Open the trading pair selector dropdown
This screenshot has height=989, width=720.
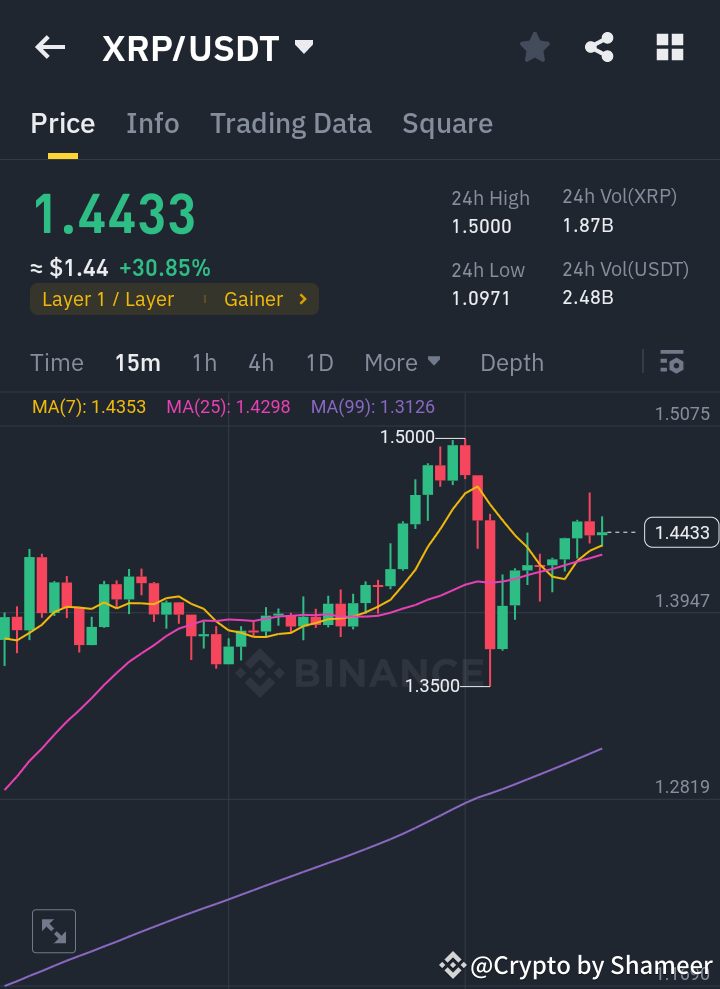tap(303, 47)
